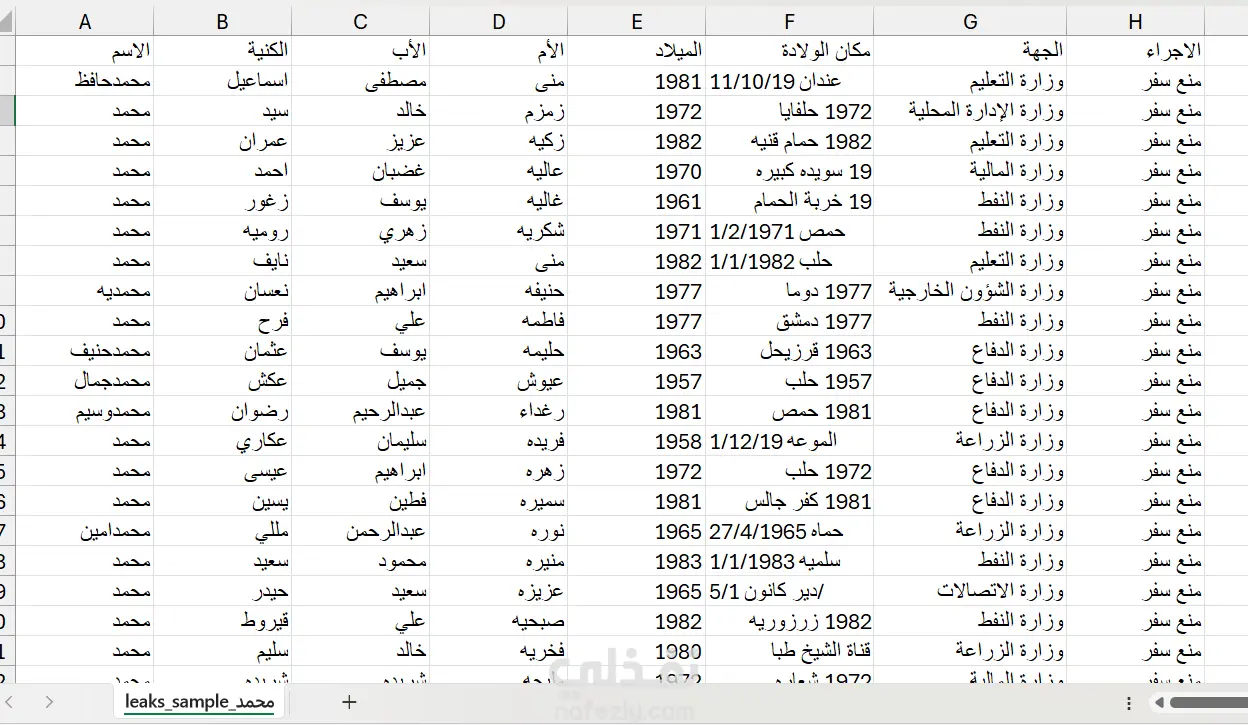The image size is (1248, 725).
Task: Select the cell عيوش
Action: point(499,381)
